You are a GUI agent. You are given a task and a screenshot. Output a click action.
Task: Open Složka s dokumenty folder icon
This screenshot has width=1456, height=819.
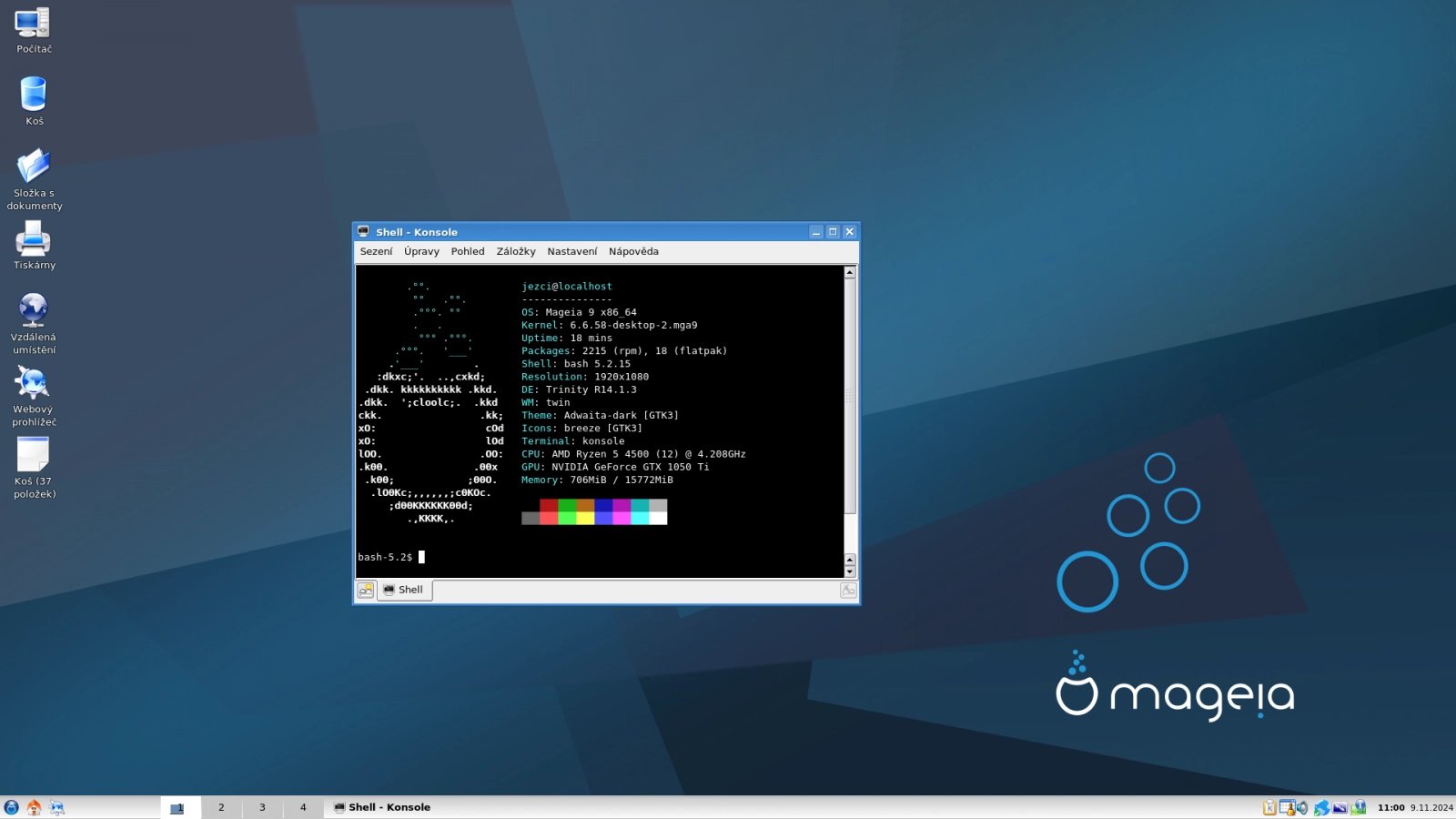point(34,179)
